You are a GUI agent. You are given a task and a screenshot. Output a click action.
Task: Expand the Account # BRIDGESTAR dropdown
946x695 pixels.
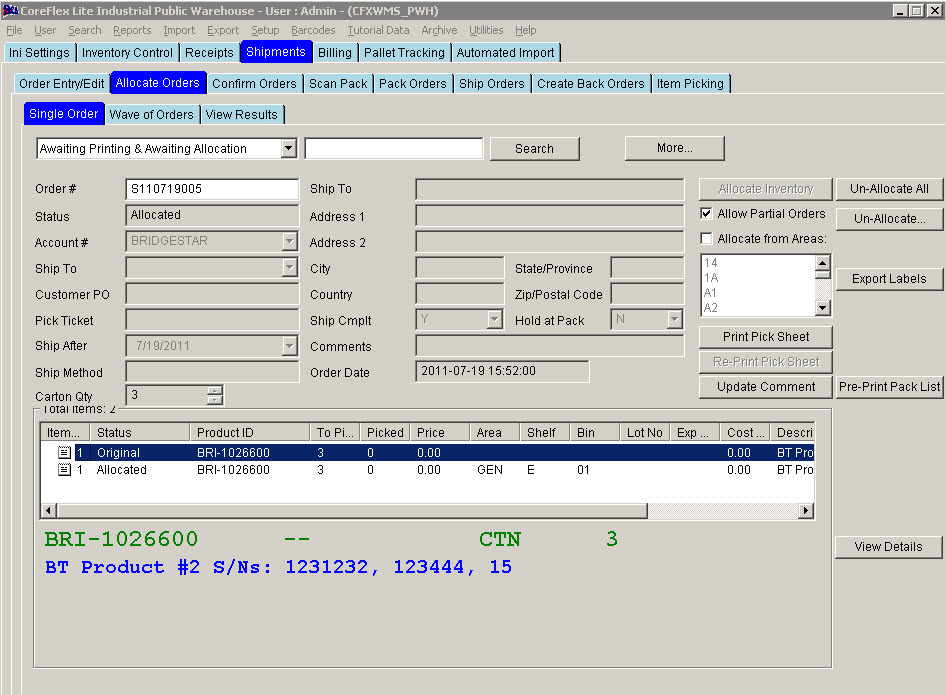click(x=290, y=241)
